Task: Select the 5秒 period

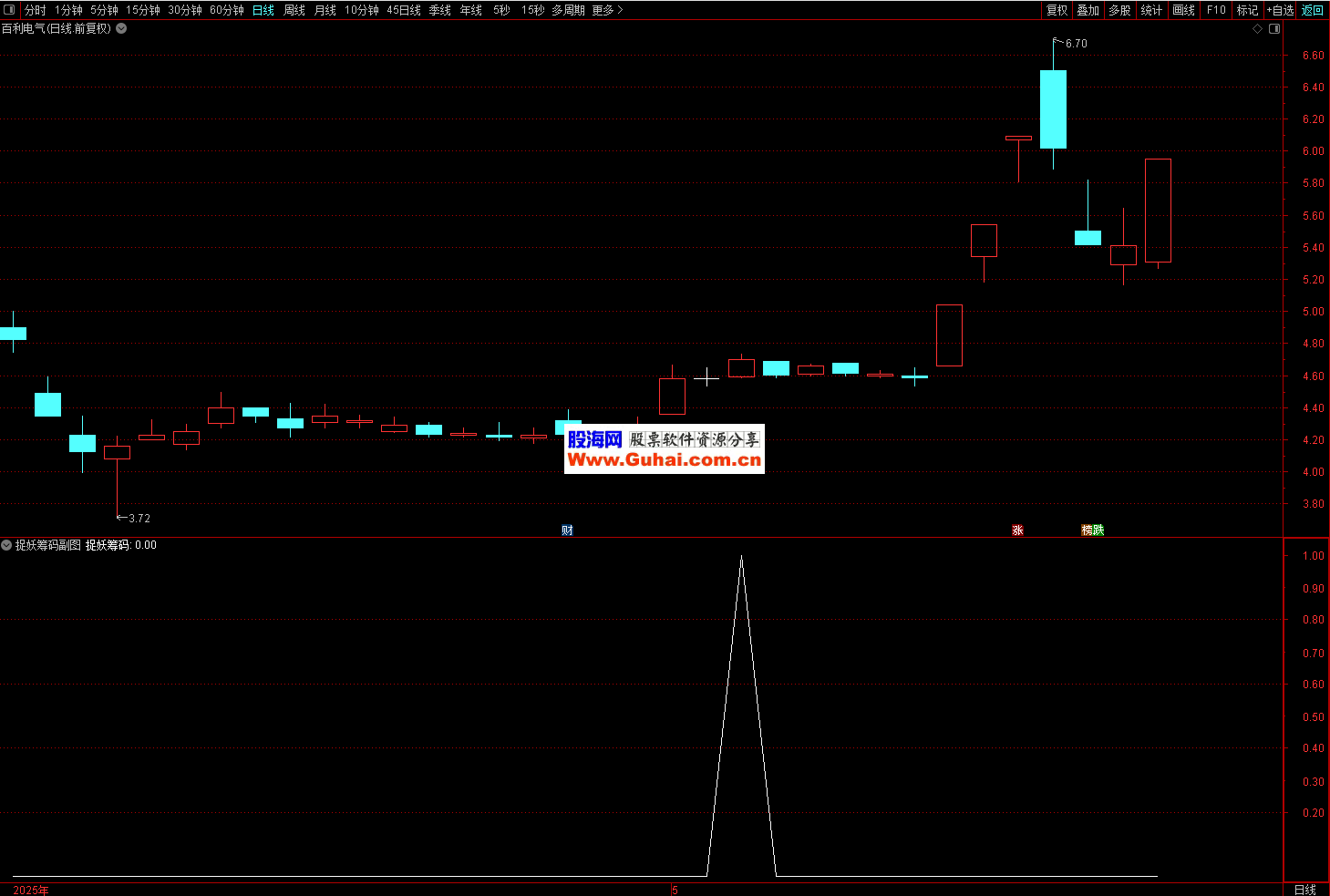Action: (x=502, y=10)
